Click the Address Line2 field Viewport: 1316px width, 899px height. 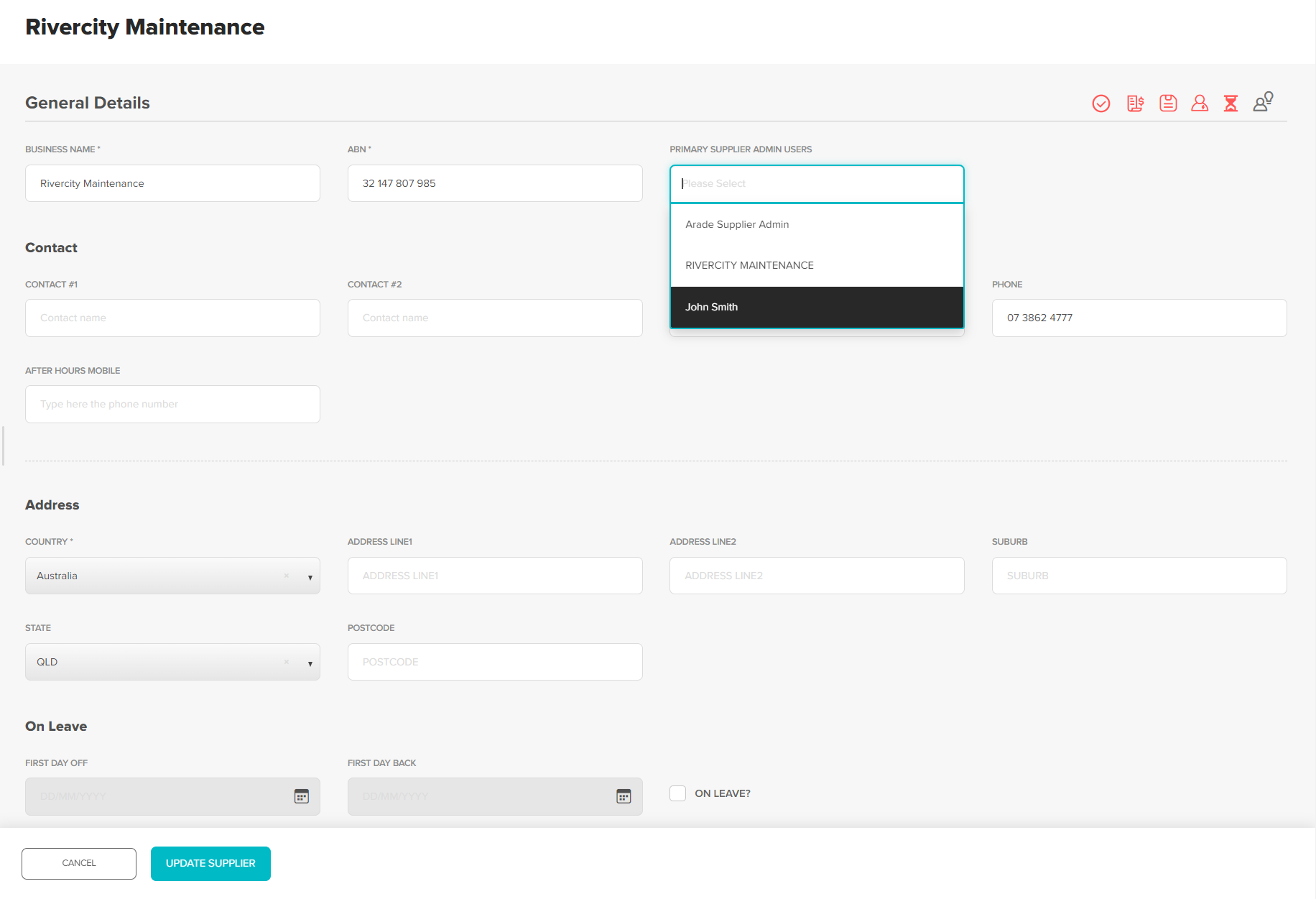pos(817,576)
